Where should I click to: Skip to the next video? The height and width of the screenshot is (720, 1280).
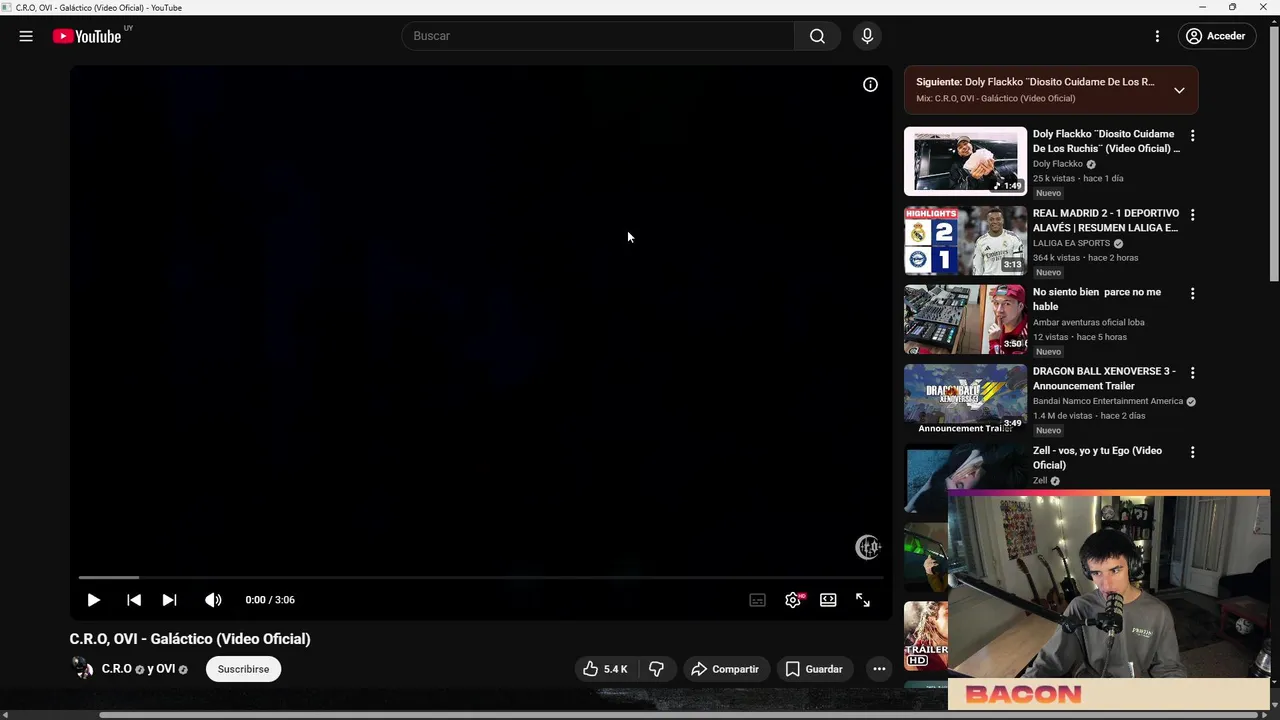(169, 600)
